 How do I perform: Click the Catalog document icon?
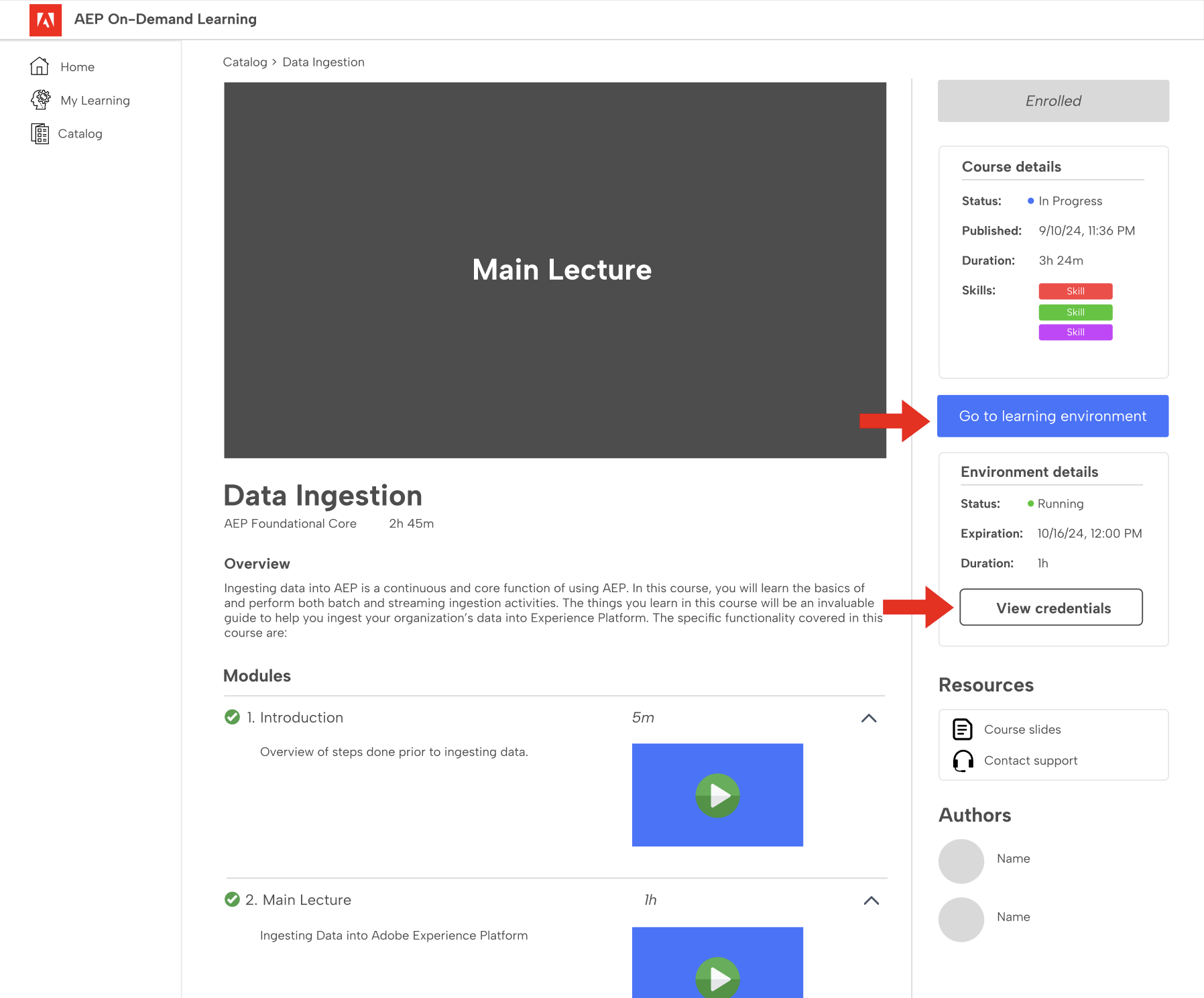pyautogui.click(x=40, y=133)
